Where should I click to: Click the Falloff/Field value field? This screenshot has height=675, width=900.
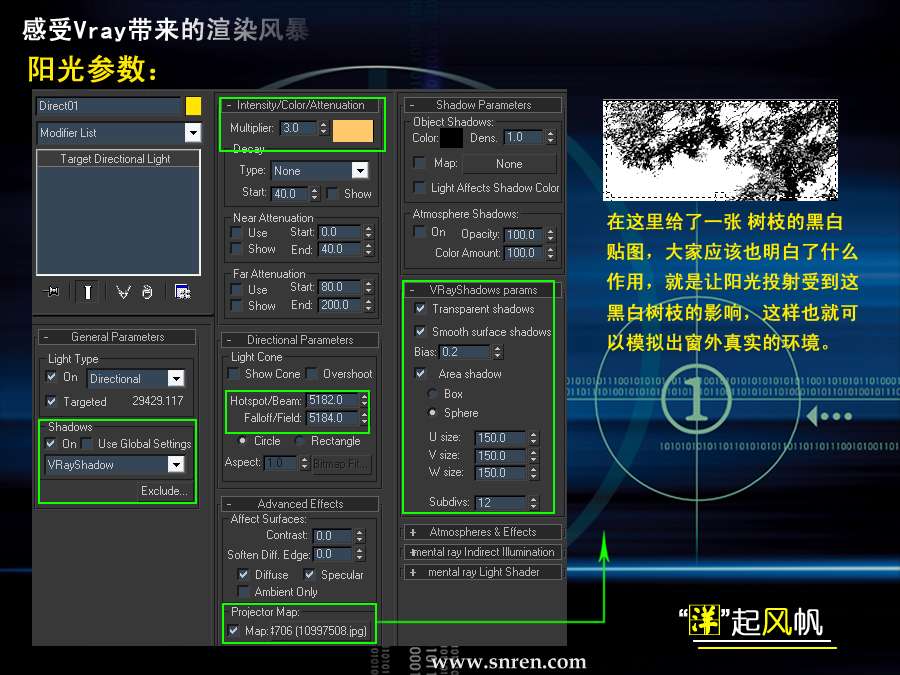coord(333,418)
